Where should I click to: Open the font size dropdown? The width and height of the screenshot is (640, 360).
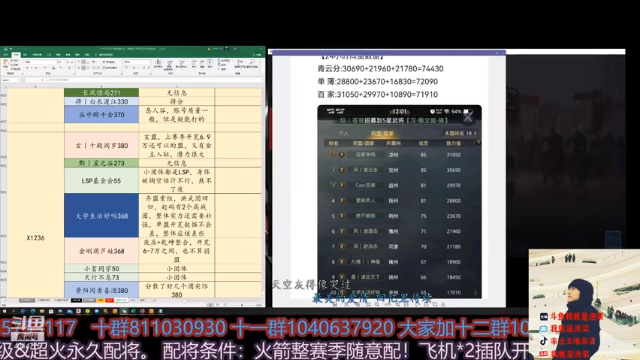(x=63, y=62)
